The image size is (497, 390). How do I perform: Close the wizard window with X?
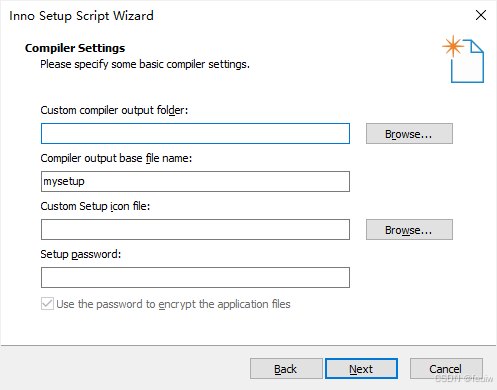point(481,15)
